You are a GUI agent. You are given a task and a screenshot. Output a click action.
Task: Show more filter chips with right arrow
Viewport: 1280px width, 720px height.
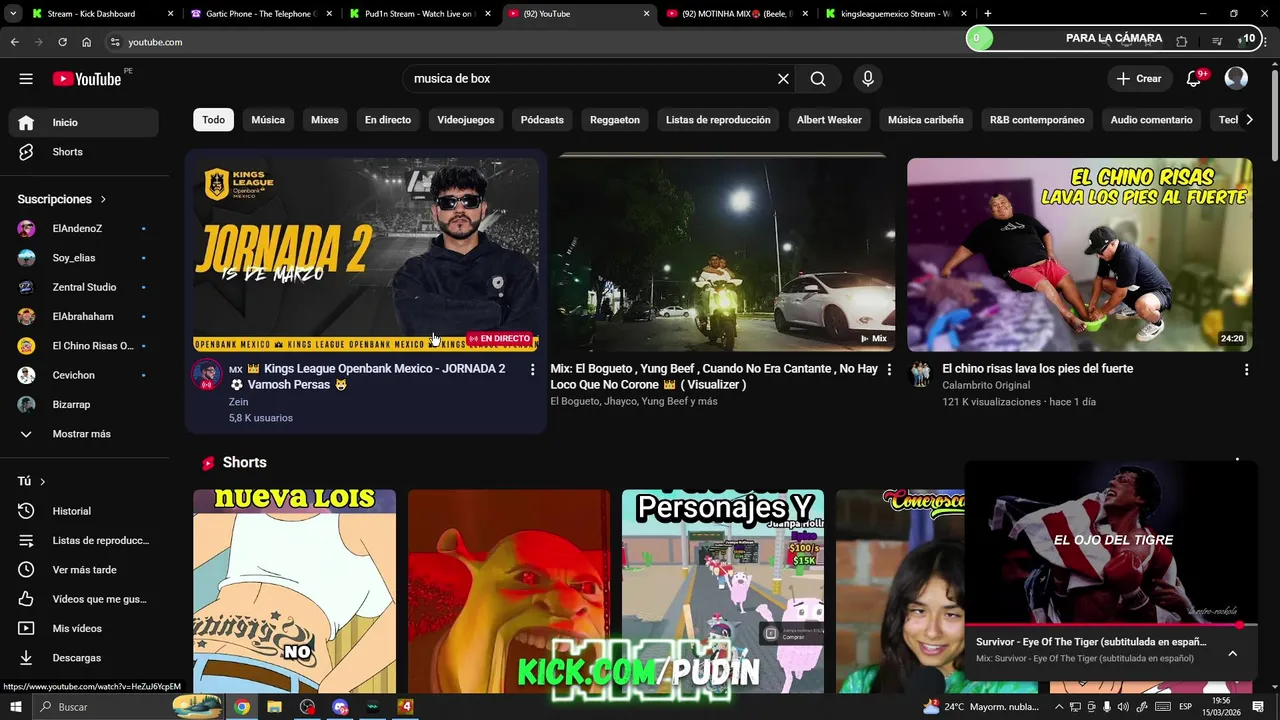pyautogui.click(x=1248, y=120)
